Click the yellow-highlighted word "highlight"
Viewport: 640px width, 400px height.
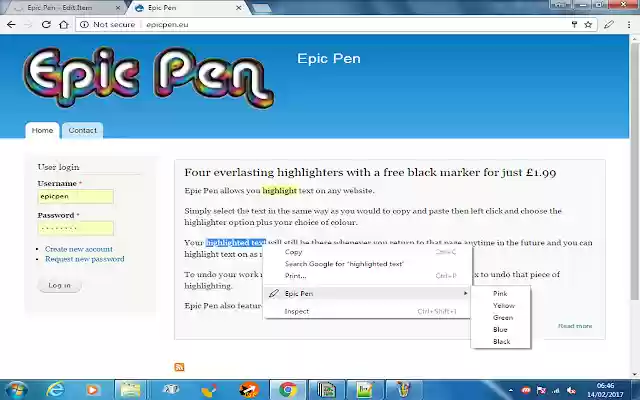[280, 191]
